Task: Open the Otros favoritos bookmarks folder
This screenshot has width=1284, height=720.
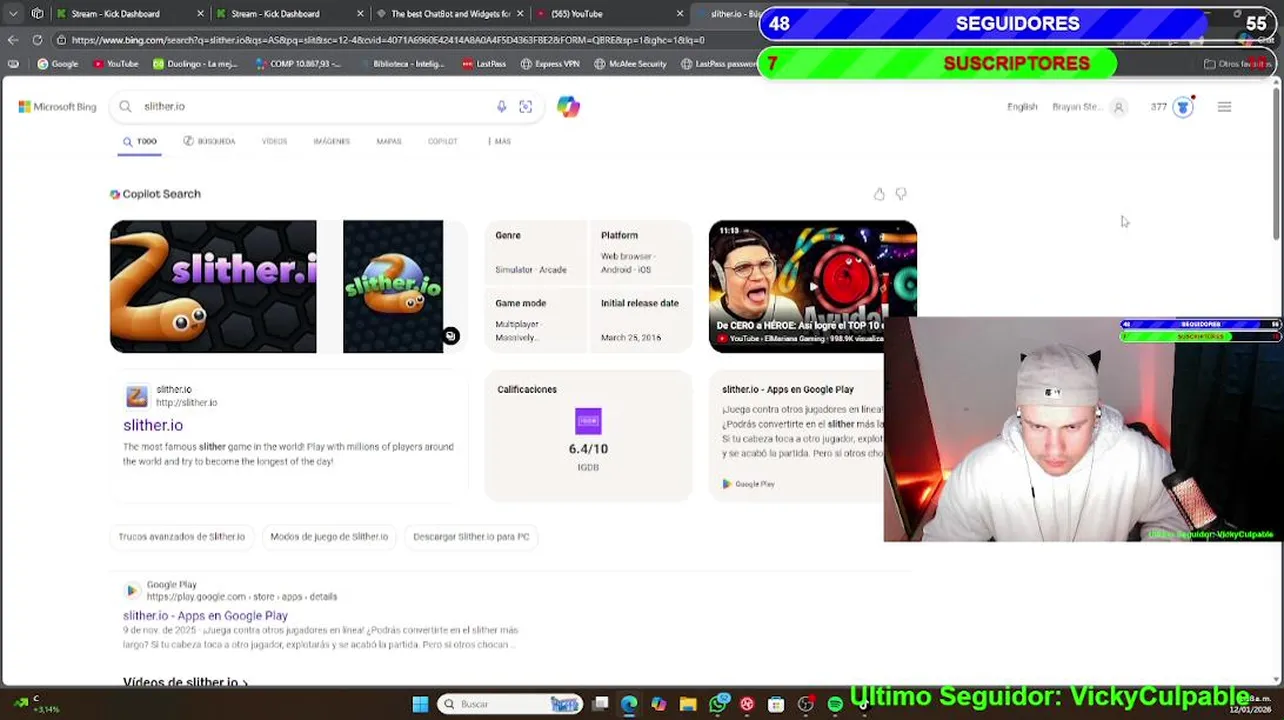Action: [x=1237, y=64]
